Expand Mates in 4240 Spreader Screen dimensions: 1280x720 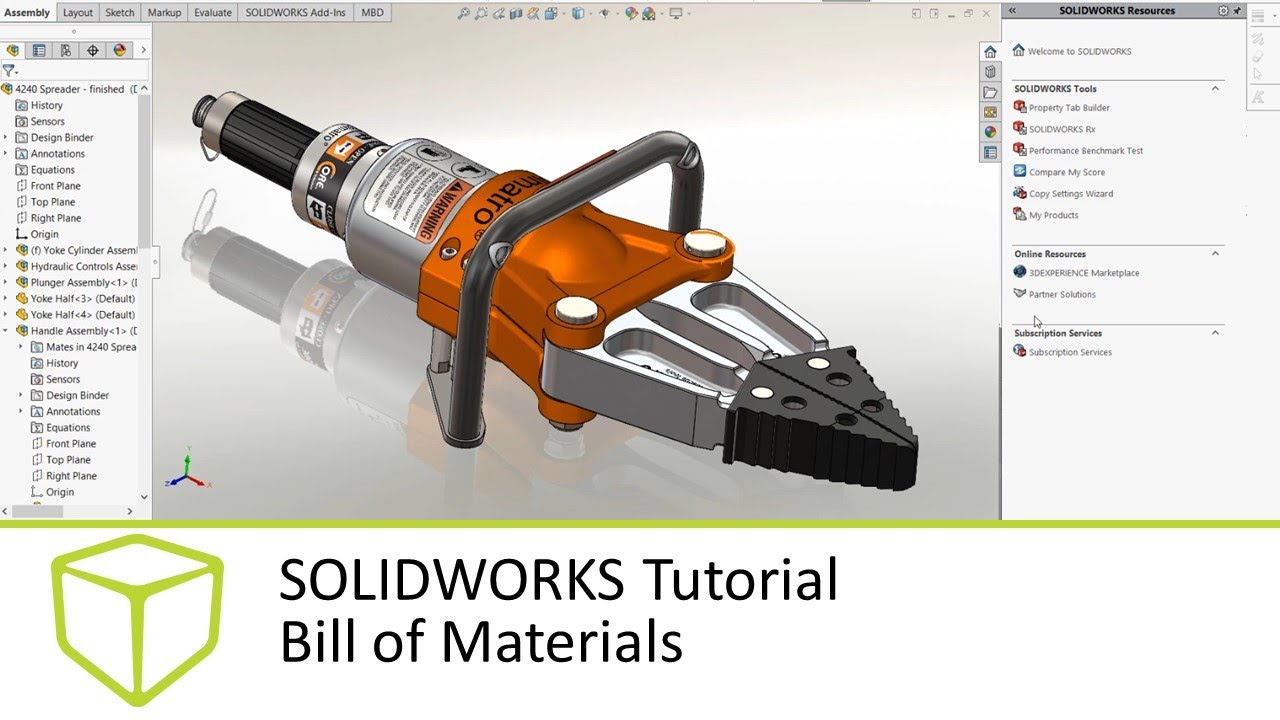tap(21, 347)
